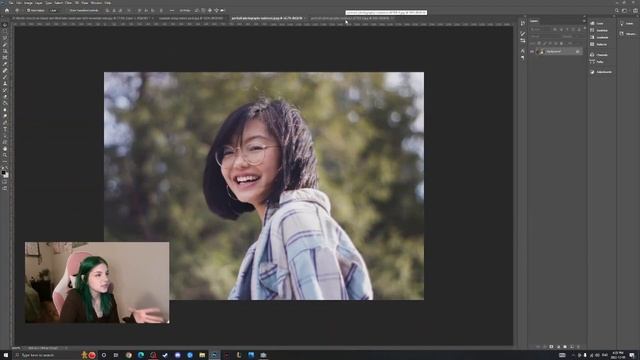Click the Task View taskbar icon

[116, 355]
